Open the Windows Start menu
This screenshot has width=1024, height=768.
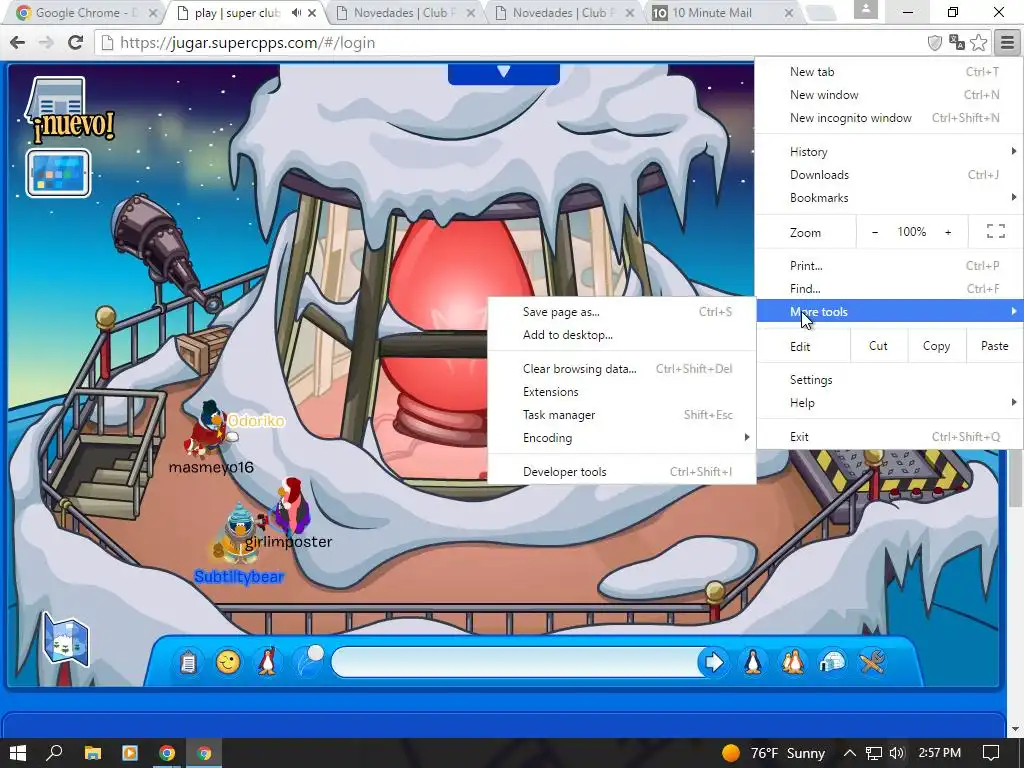pyautogui.click(x=18, y=753)
